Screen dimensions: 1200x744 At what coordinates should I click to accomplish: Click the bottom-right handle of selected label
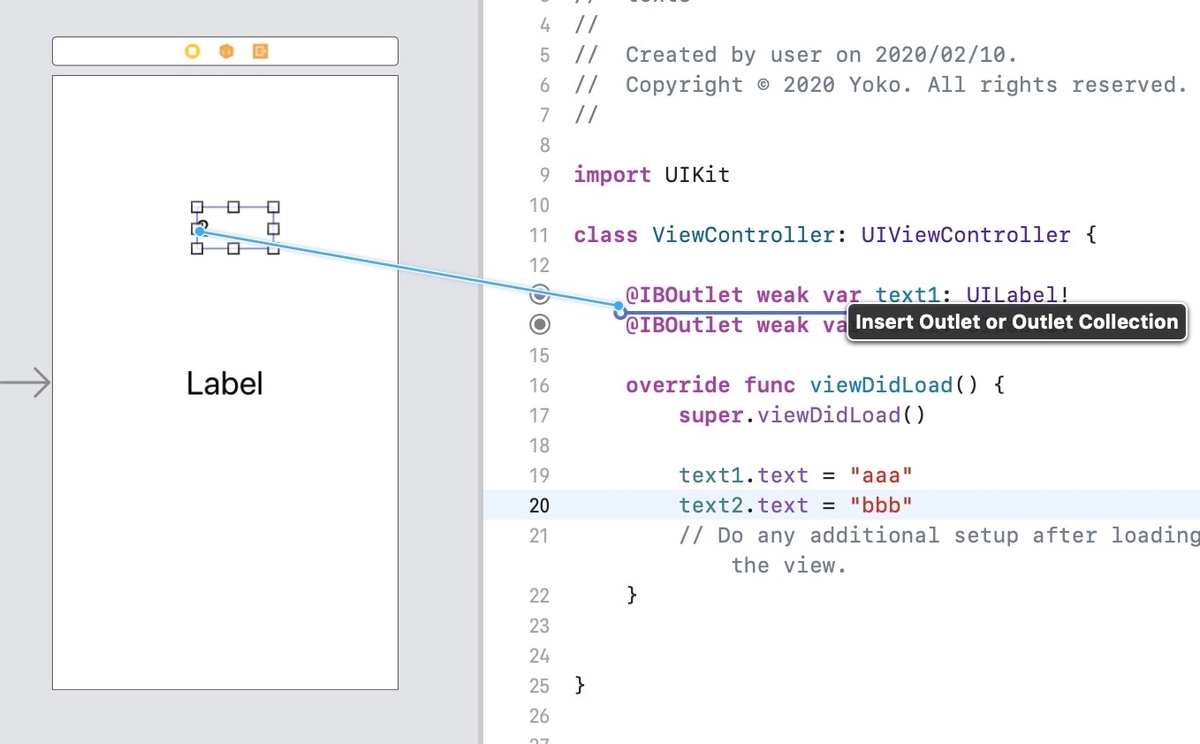(274, 249)
